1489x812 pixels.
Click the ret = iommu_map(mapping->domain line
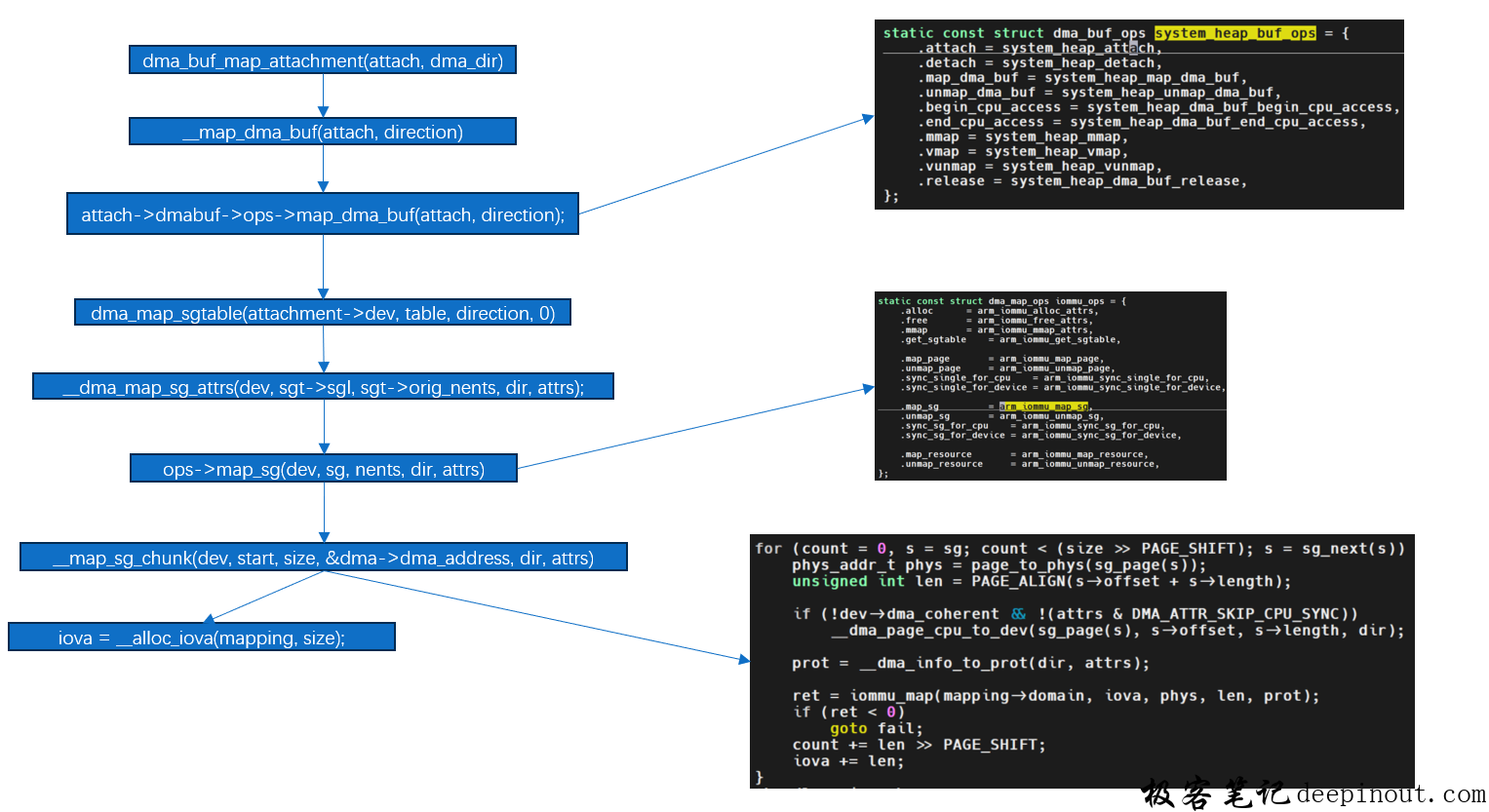(1056, 696)
